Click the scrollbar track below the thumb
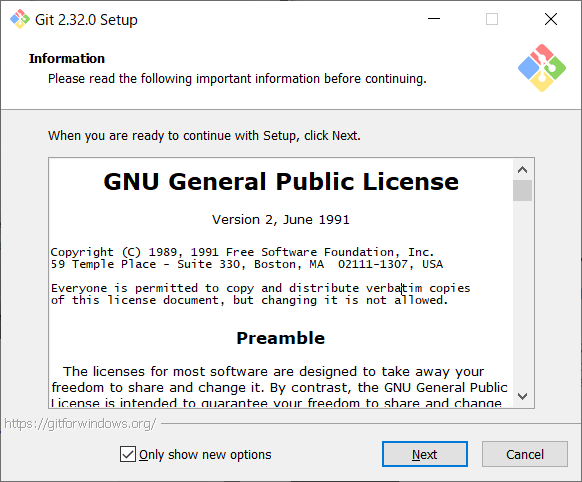This screenshot has height=482, width=582. tap(522, 293)
